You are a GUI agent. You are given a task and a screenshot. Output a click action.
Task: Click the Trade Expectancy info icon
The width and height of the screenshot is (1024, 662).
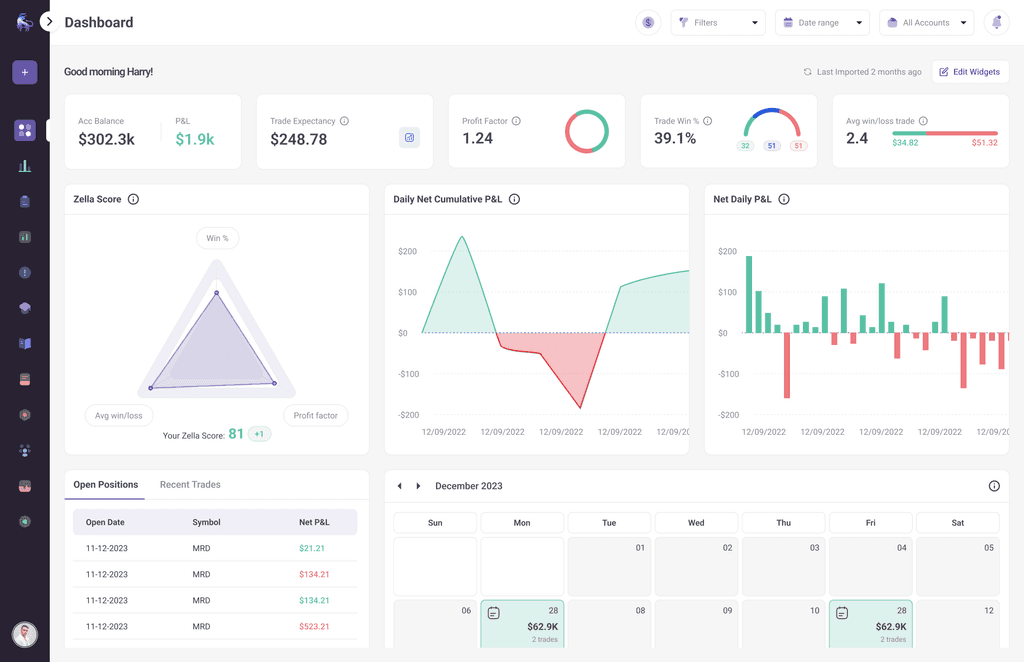pos(344,121)
